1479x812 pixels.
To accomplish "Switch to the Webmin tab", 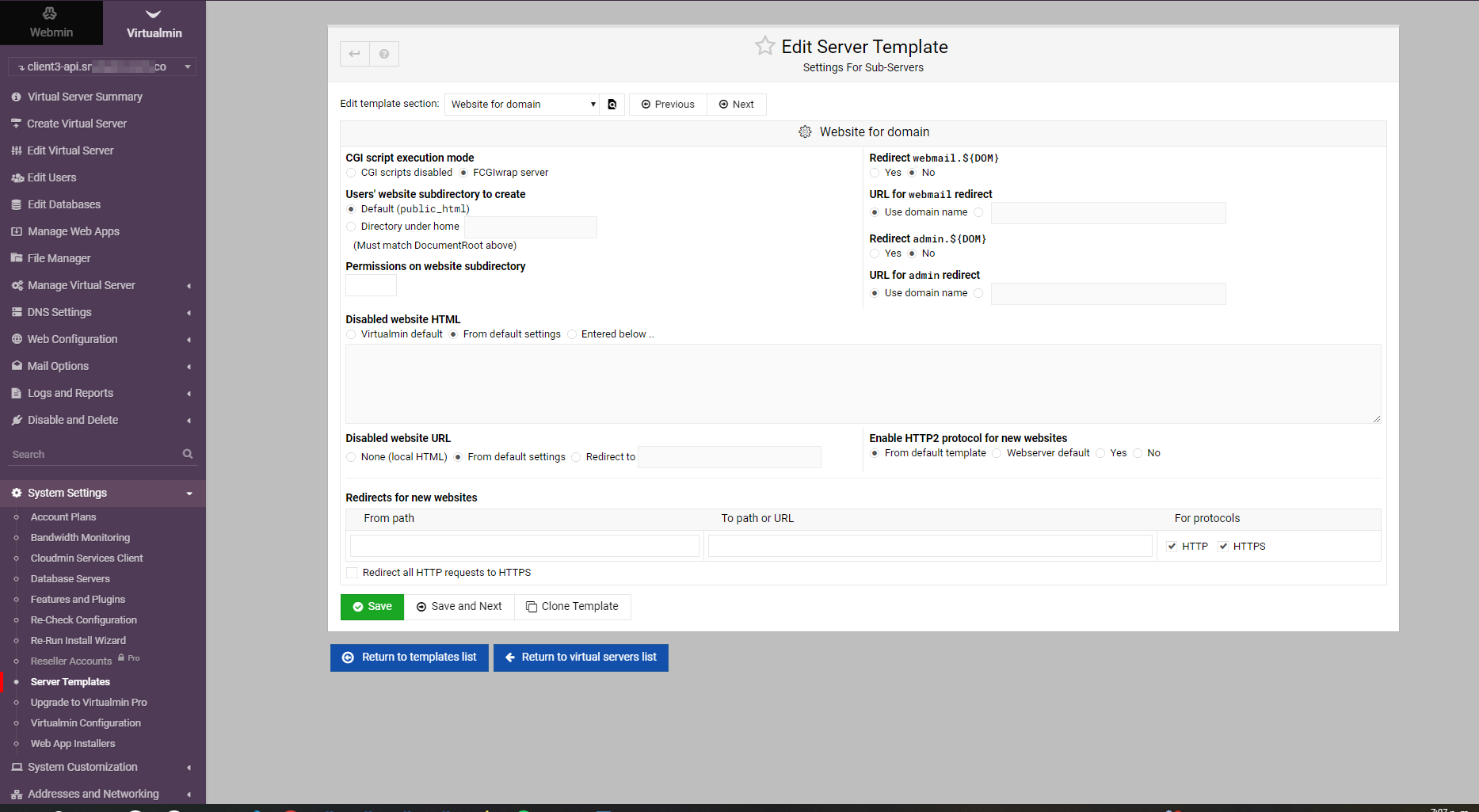I will coord(51,22).
